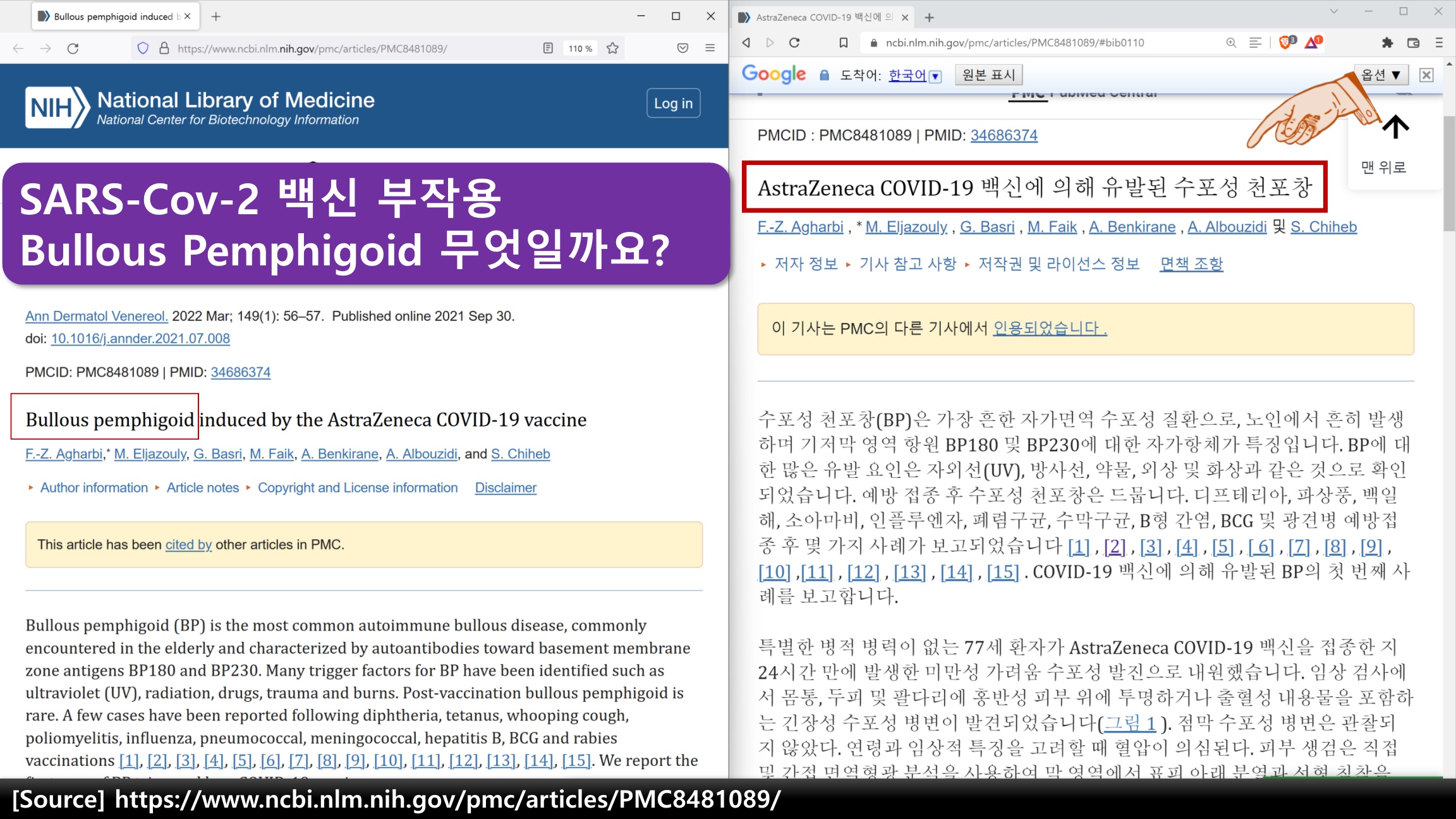This screenshot has width=1456, height=819.
Task: Open Brave reader mode icon
Action: click(x=1255, y=42)
